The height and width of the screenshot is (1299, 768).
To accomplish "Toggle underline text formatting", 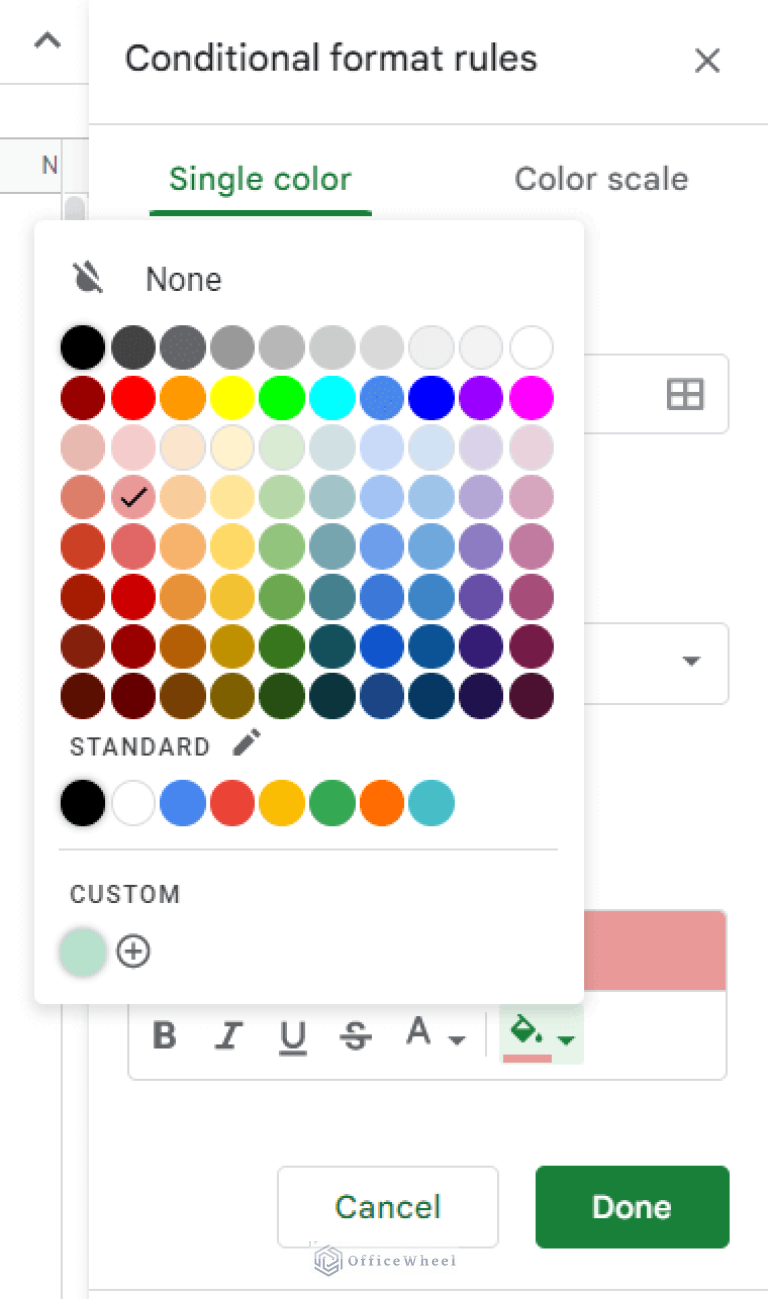I will click(292, 1037).
